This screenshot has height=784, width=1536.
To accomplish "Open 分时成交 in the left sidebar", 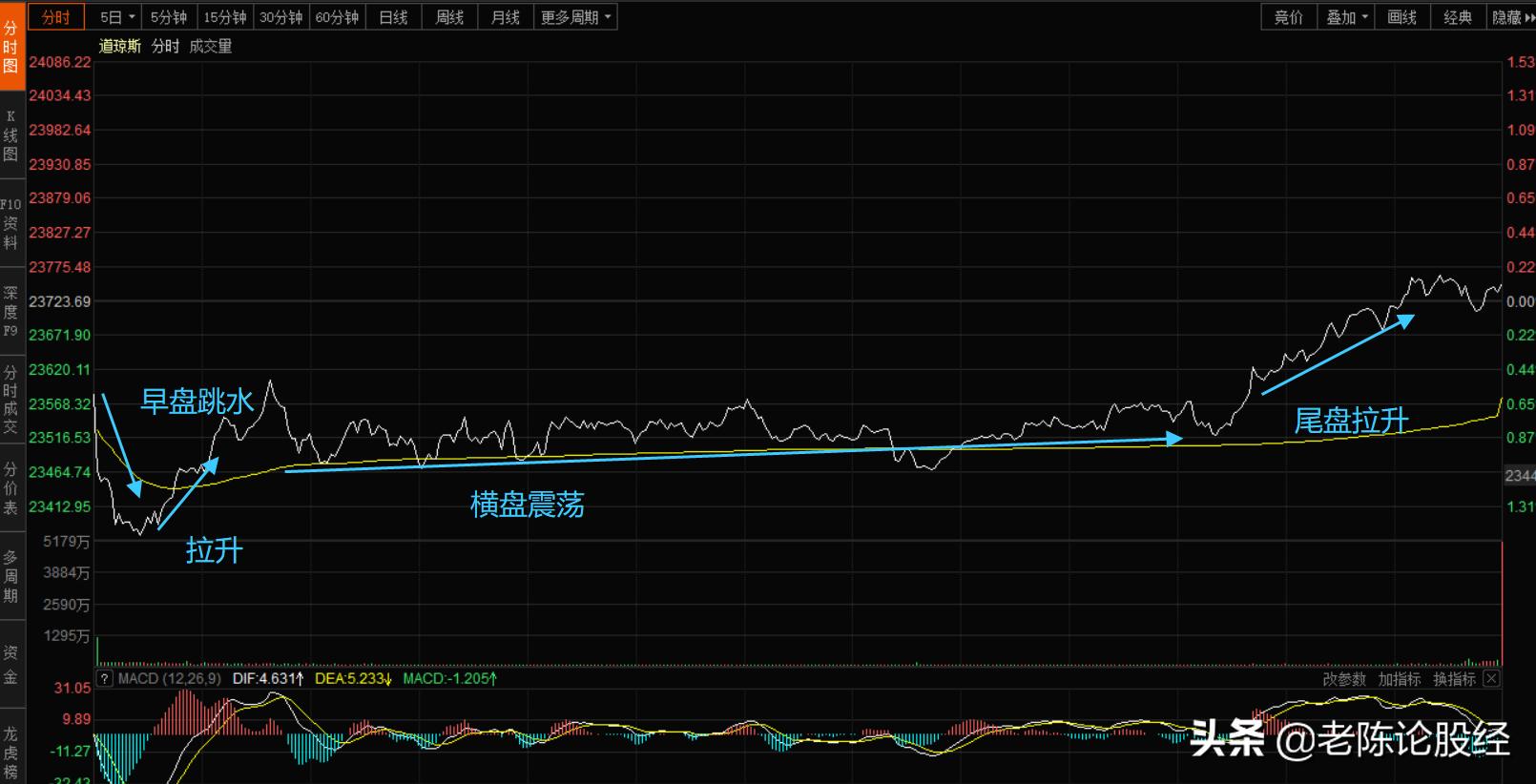I will pyautogui.click(x=11, y=399).
